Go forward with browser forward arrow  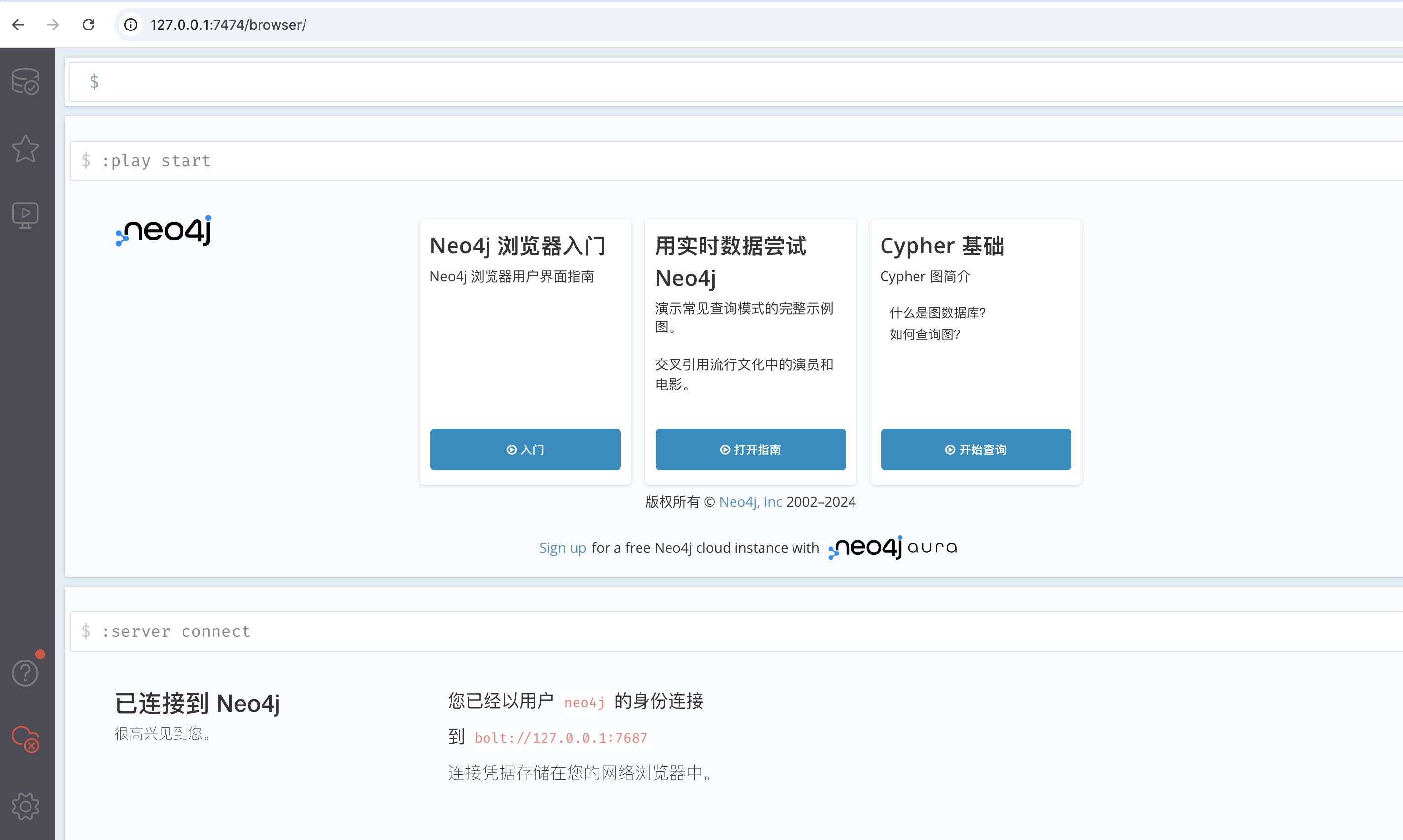point(53,24)
